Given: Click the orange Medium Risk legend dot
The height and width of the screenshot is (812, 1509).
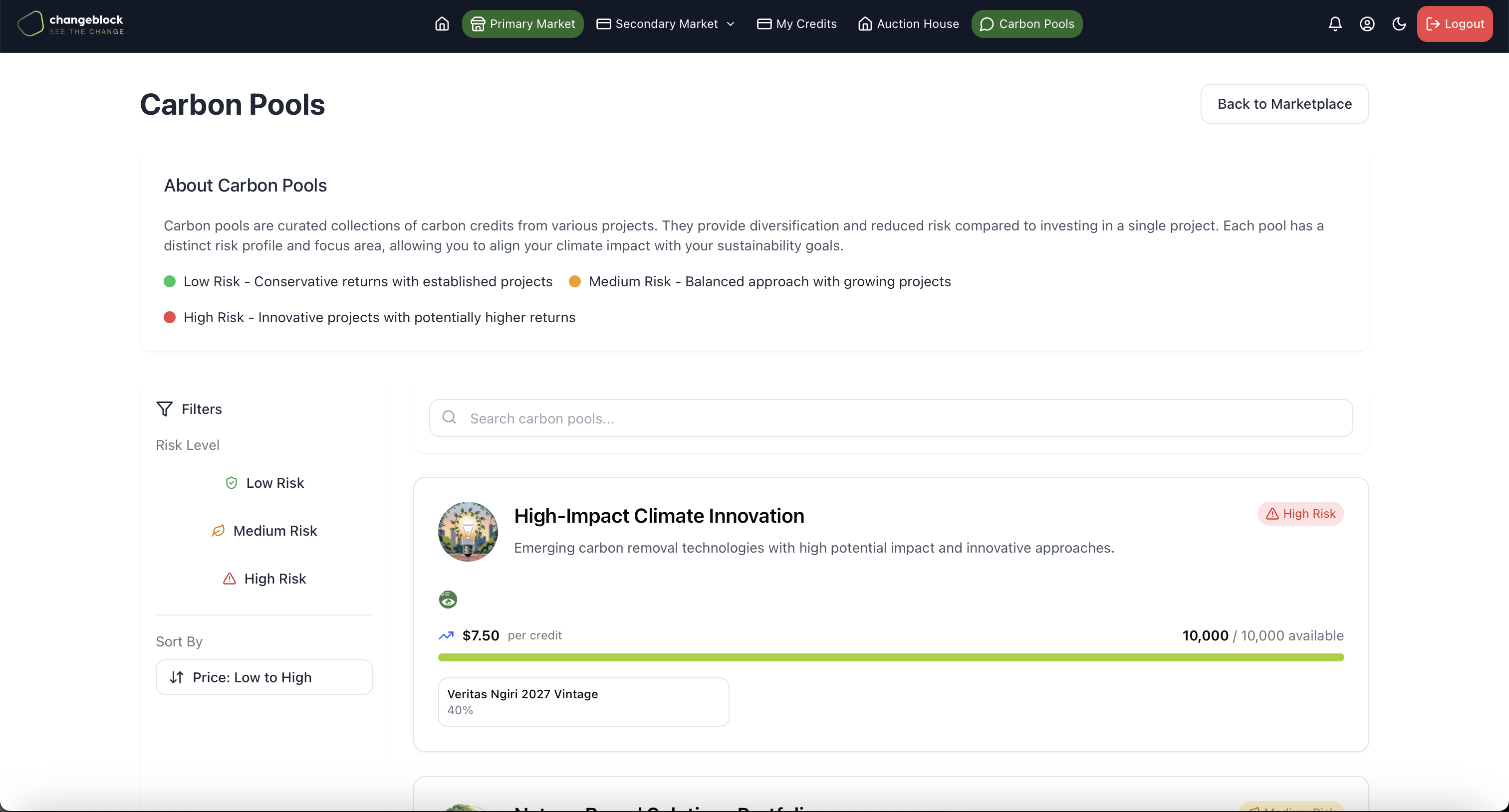Looking at the screenshot, I should [x=575, y=282].
